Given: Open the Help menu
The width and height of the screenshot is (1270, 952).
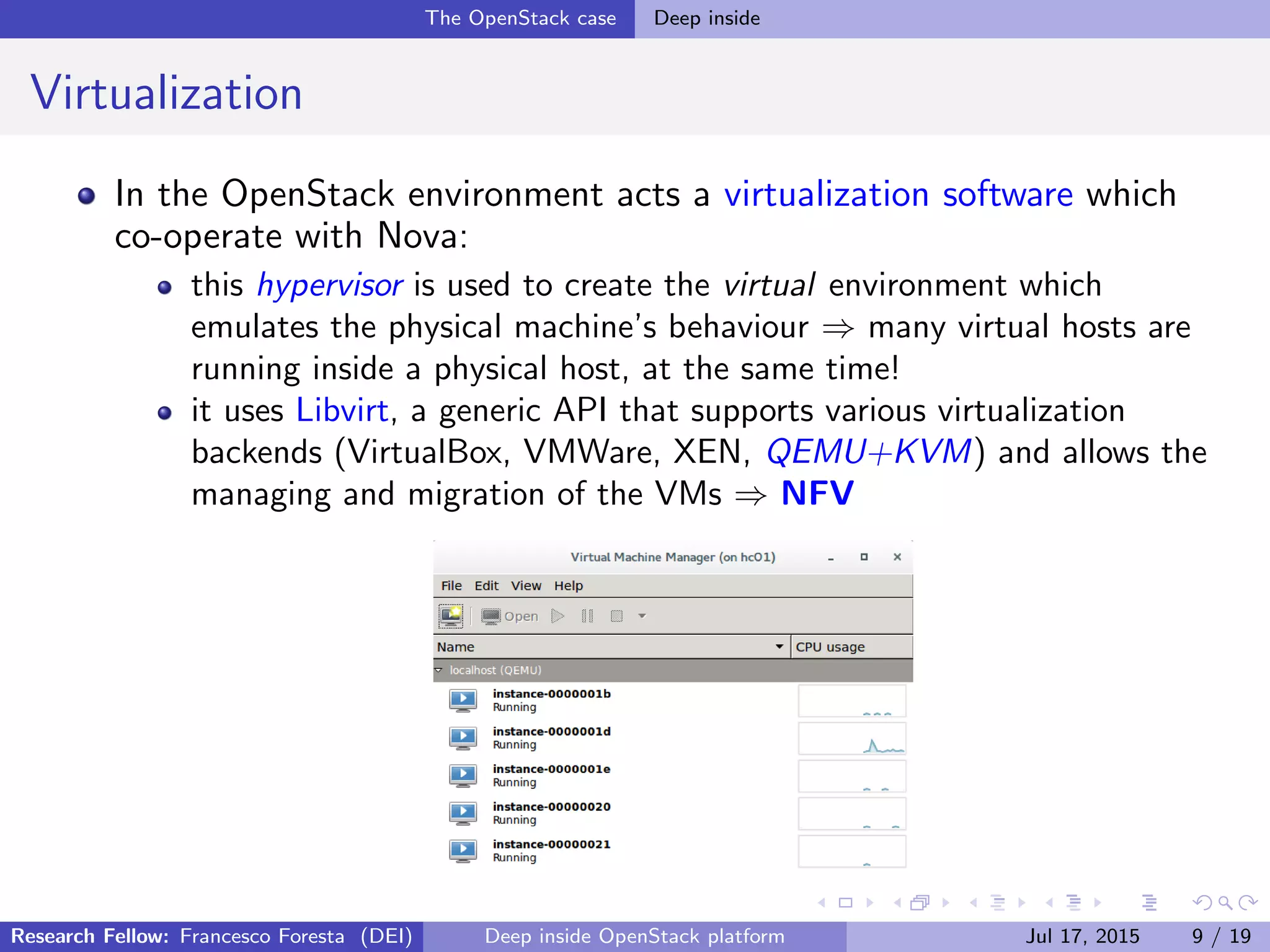Looking at the screenshot, I should point(569,586).
